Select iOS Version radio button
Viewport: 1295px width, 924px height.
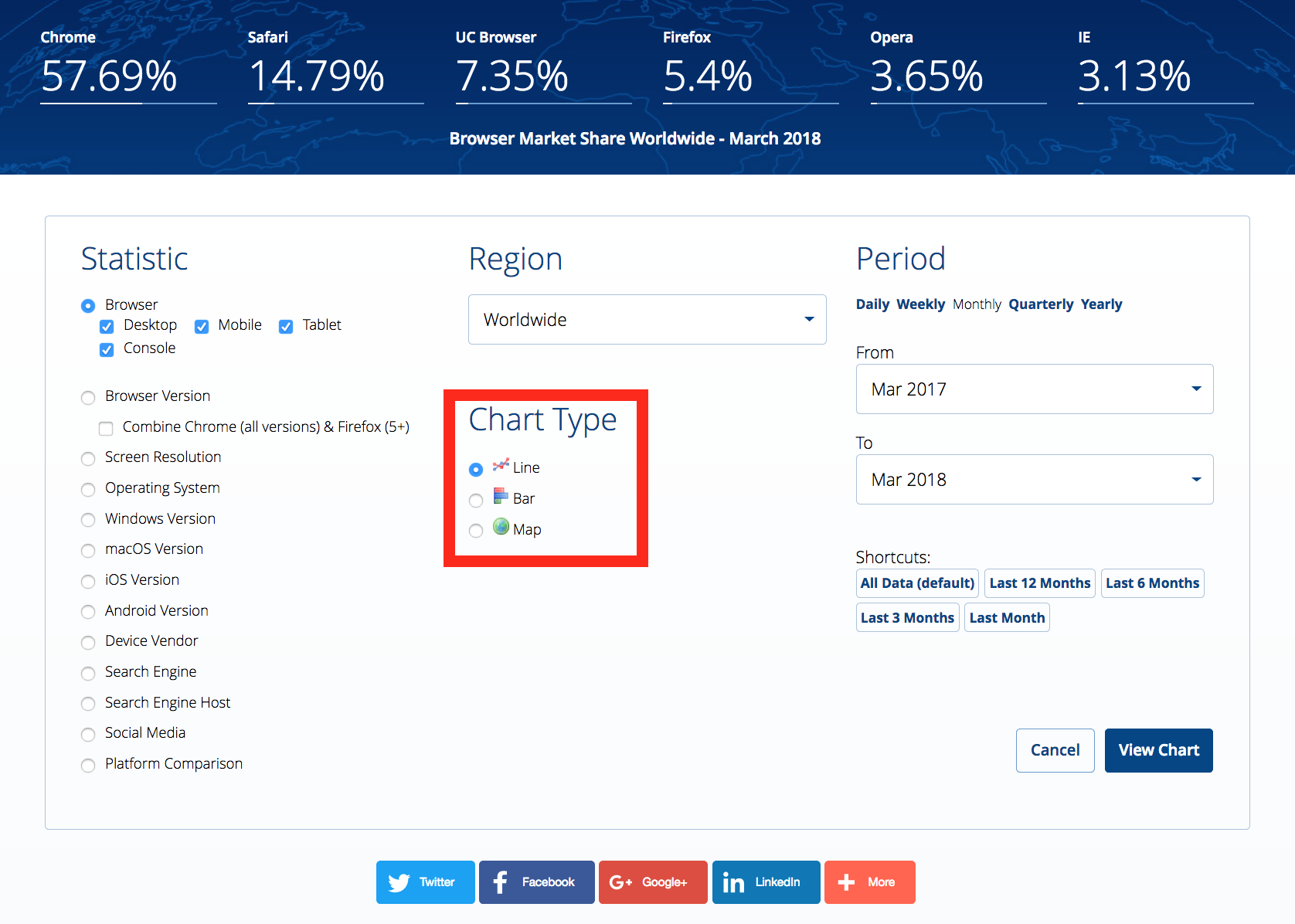pyautogui.click(x=88, y=581)
